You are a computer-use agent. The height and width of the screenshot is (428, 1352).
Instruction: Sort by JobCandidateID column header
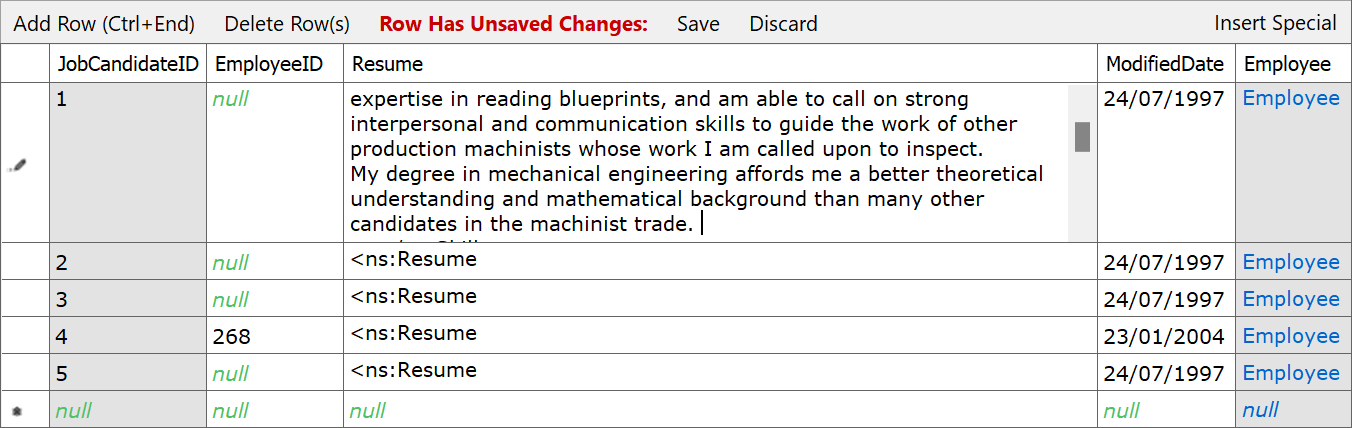pos(128,64)
